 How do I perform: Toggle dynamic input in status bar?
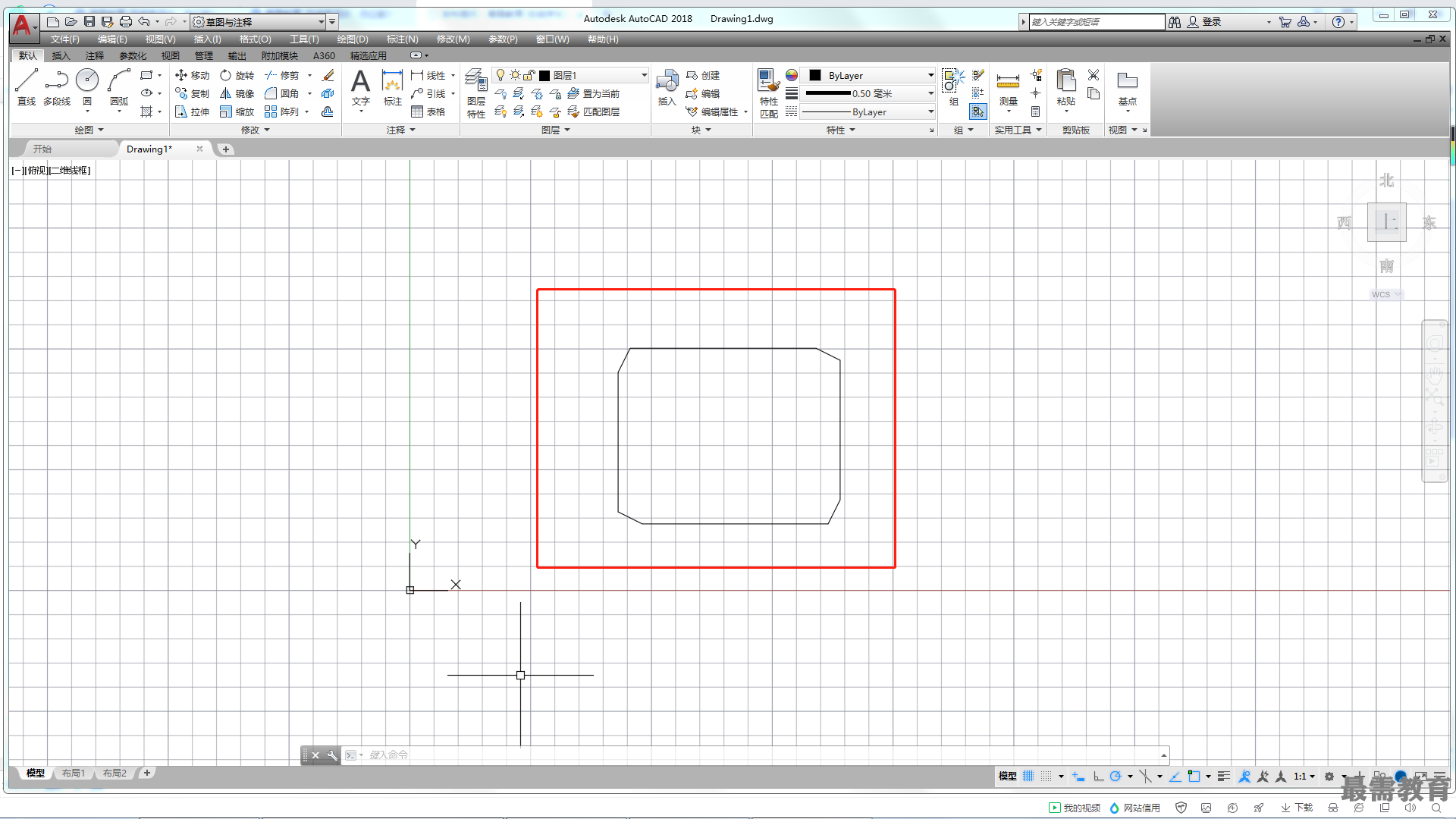click(x=1078, y=776)
